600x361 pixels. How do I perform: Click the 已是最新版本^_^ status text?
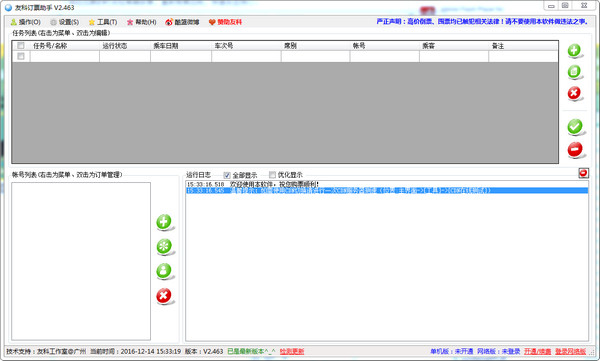[x=251, y=351]
